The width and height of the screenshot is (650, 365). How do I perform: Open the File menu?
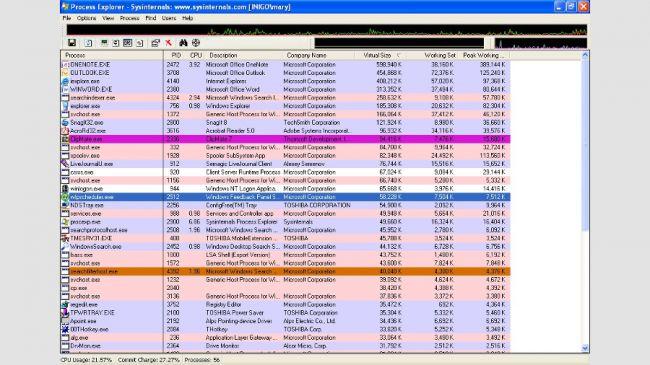[x=67, y=18]
